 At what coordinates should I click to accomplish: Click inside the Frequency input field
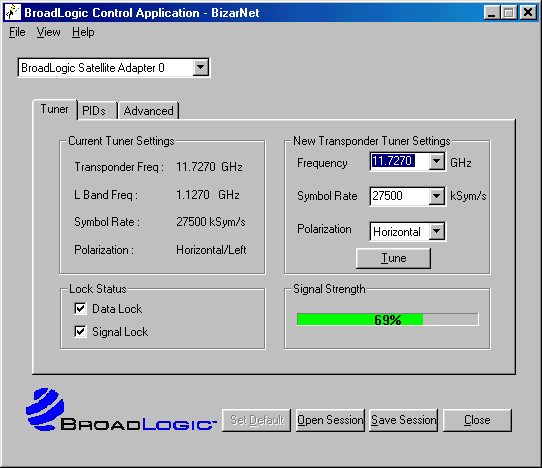(399, 161)
